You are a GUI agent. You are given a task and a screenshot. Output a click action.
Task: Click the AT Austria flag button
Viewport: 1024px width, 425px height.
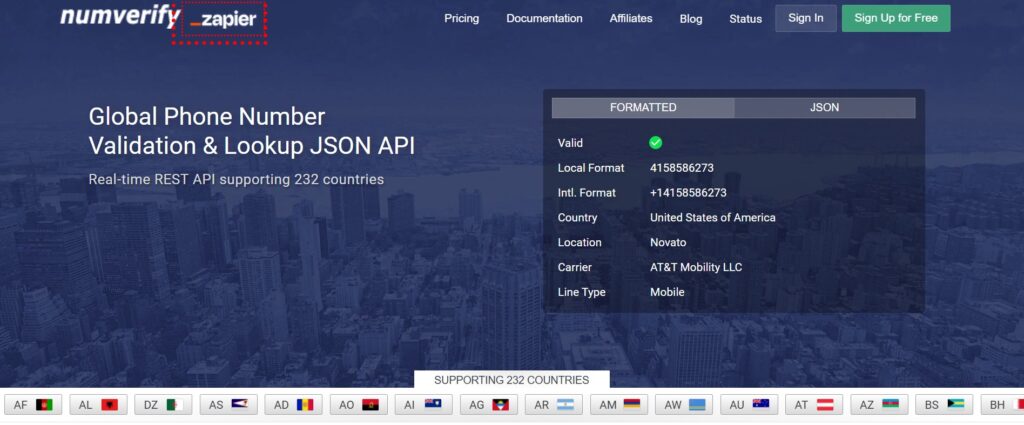tap(814, 405)
